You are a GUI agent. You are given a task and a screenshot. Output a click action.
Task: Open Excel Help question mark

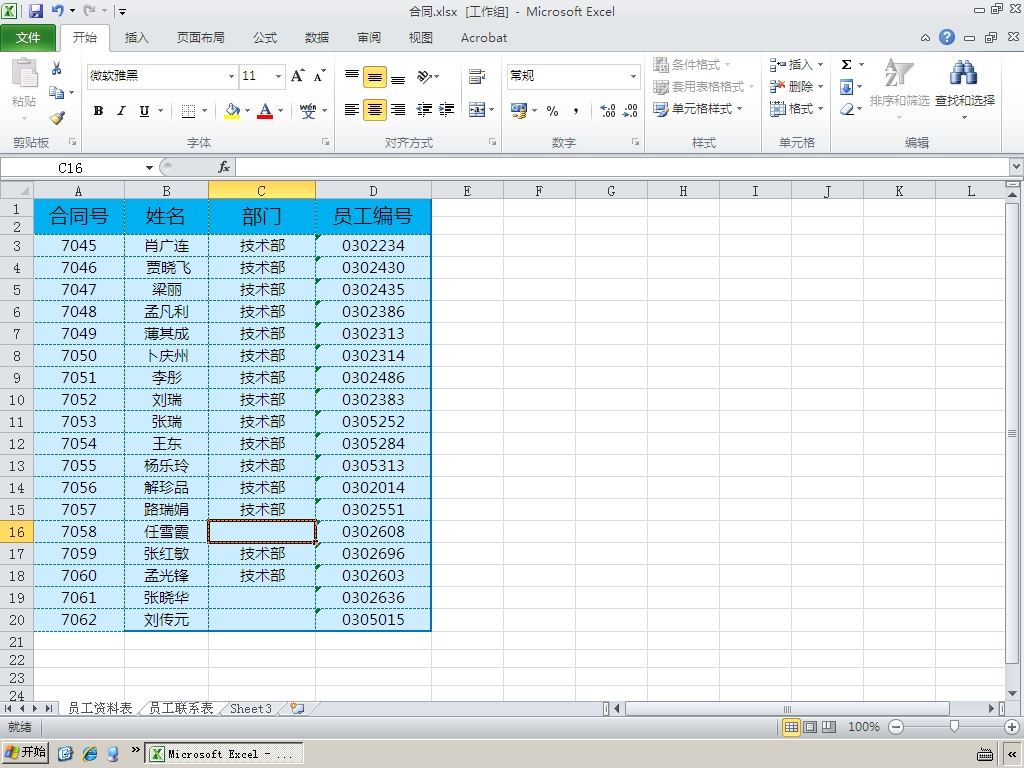coord(947,37)
